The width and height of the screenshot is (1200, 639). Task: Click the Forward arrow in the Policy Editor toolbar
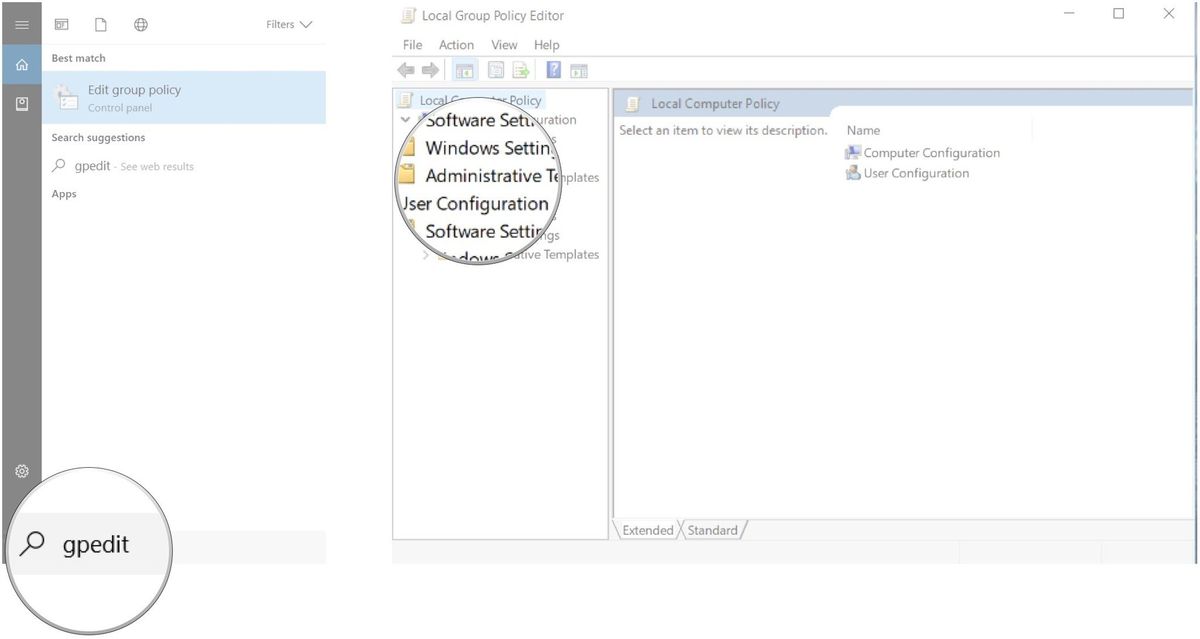coord(430,70)
